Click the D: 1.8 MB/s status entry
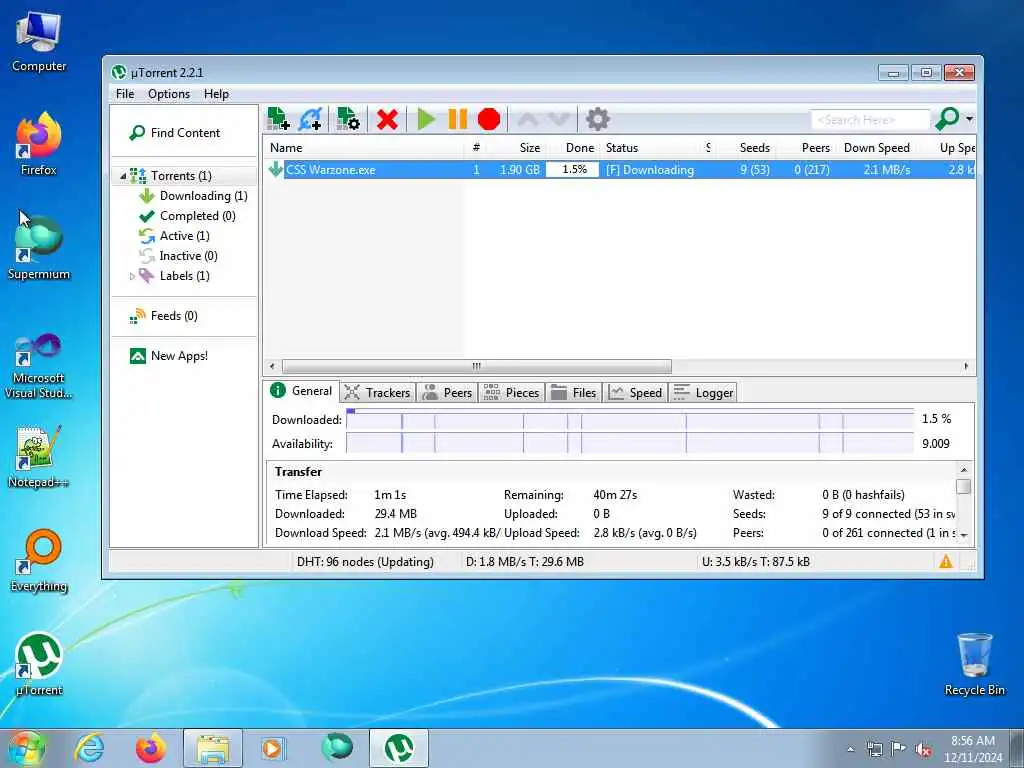 [x=525, y=562]
